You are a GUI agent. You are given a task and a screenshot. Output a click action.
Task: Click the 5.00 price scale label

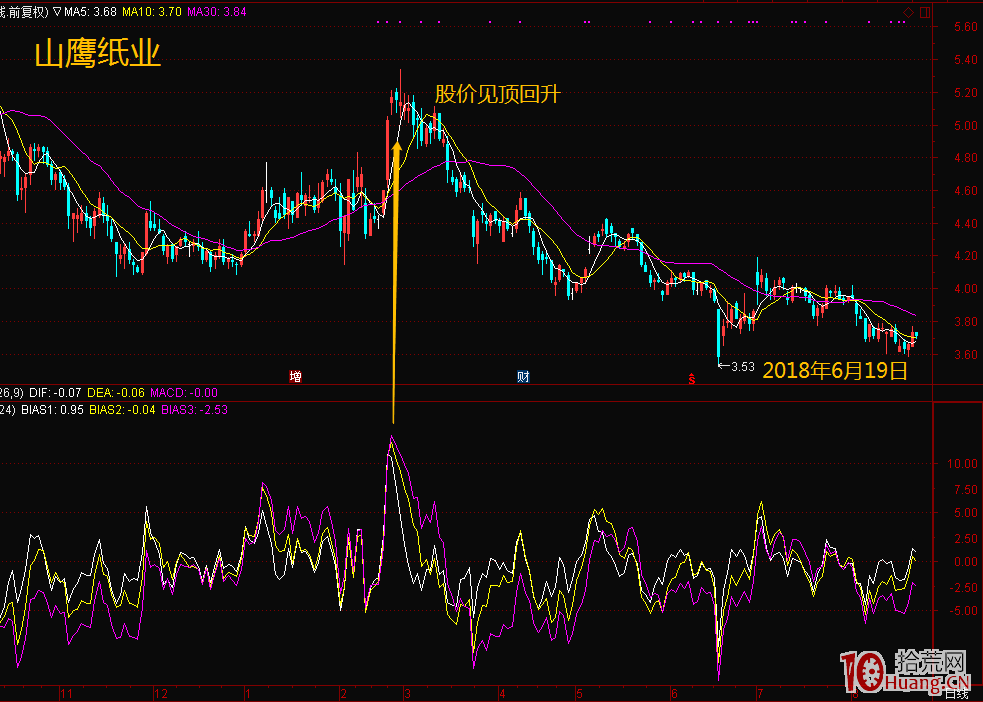[964, 126]
